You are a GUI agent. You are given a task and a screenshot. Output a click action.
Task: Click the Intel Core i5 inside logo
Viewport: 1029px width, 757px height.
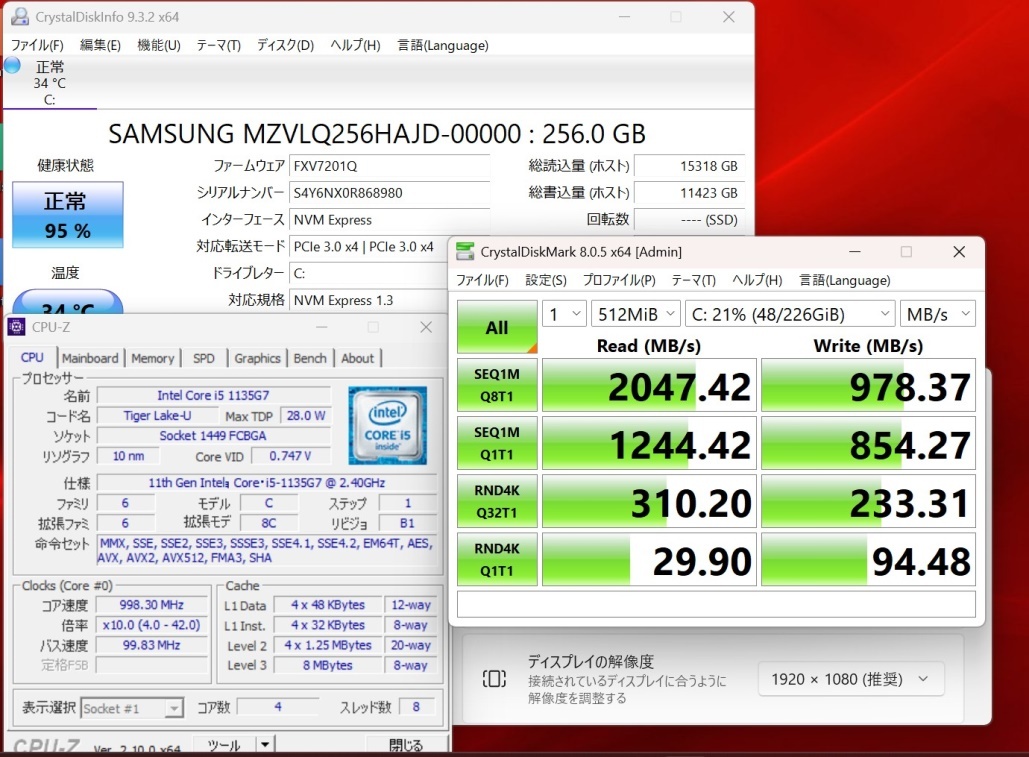(x=387, y=425)
